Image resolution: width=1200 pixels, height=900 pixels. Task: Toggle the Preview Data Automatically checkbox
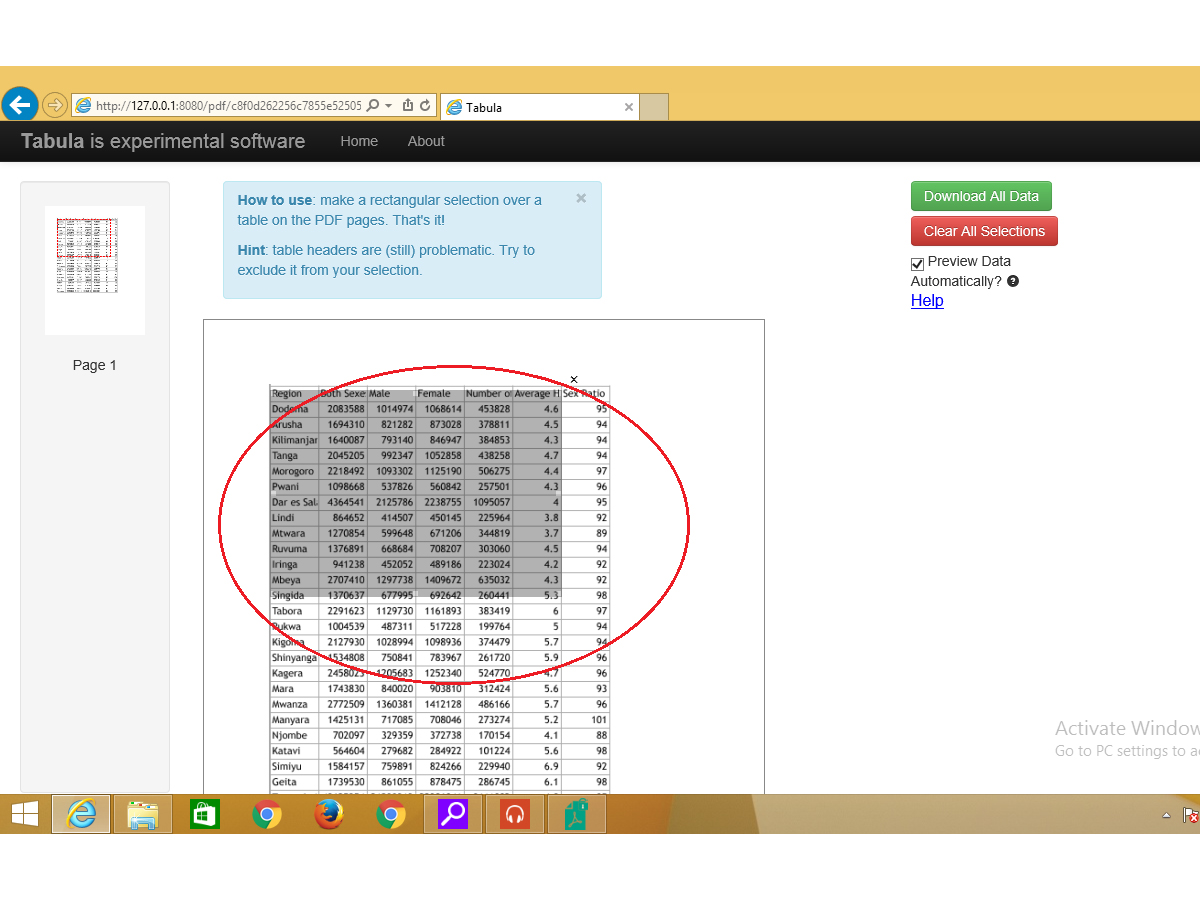917,264
